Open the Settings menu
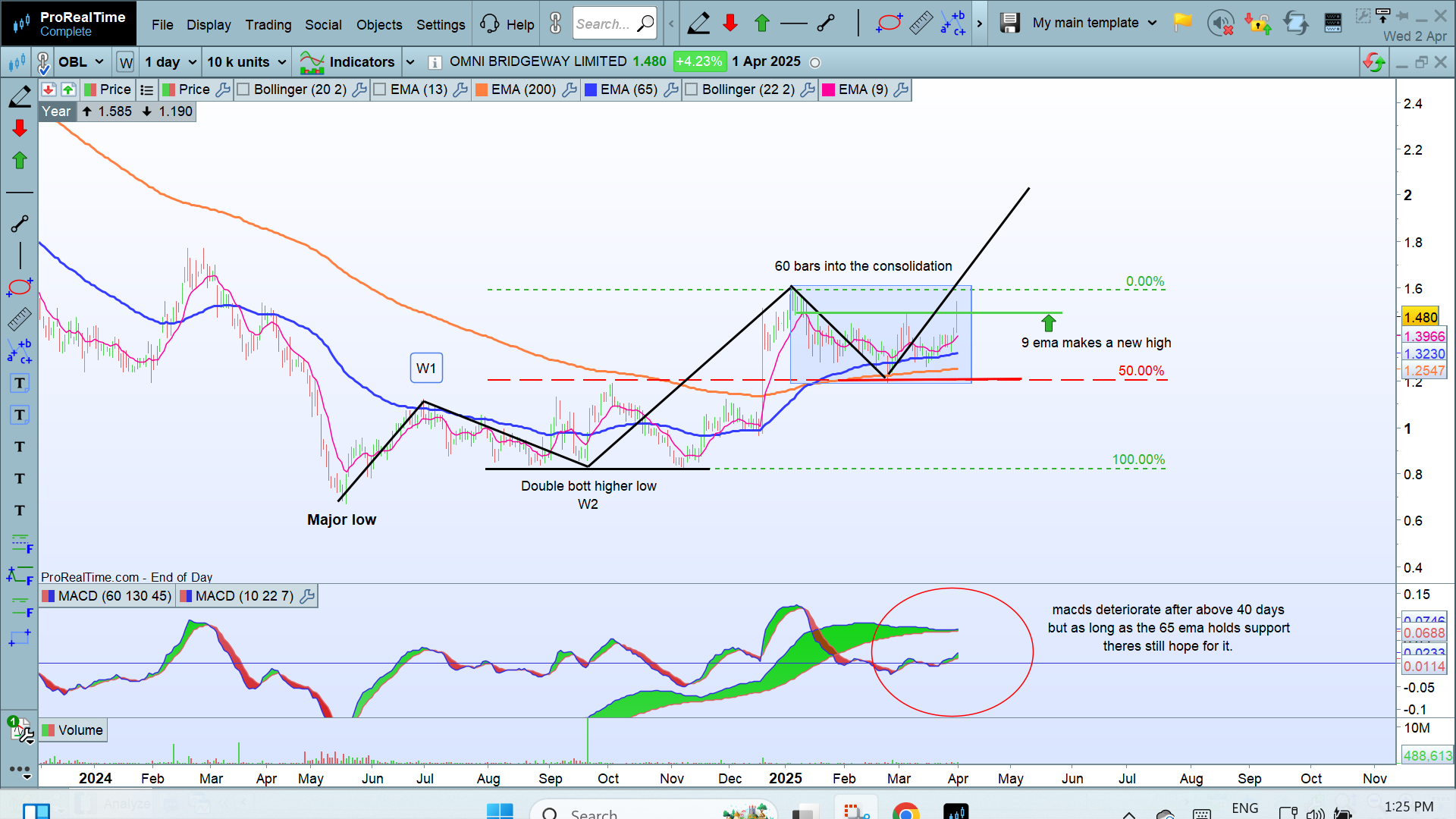This screenshot has height=819, width=1456. coord(441,24)
